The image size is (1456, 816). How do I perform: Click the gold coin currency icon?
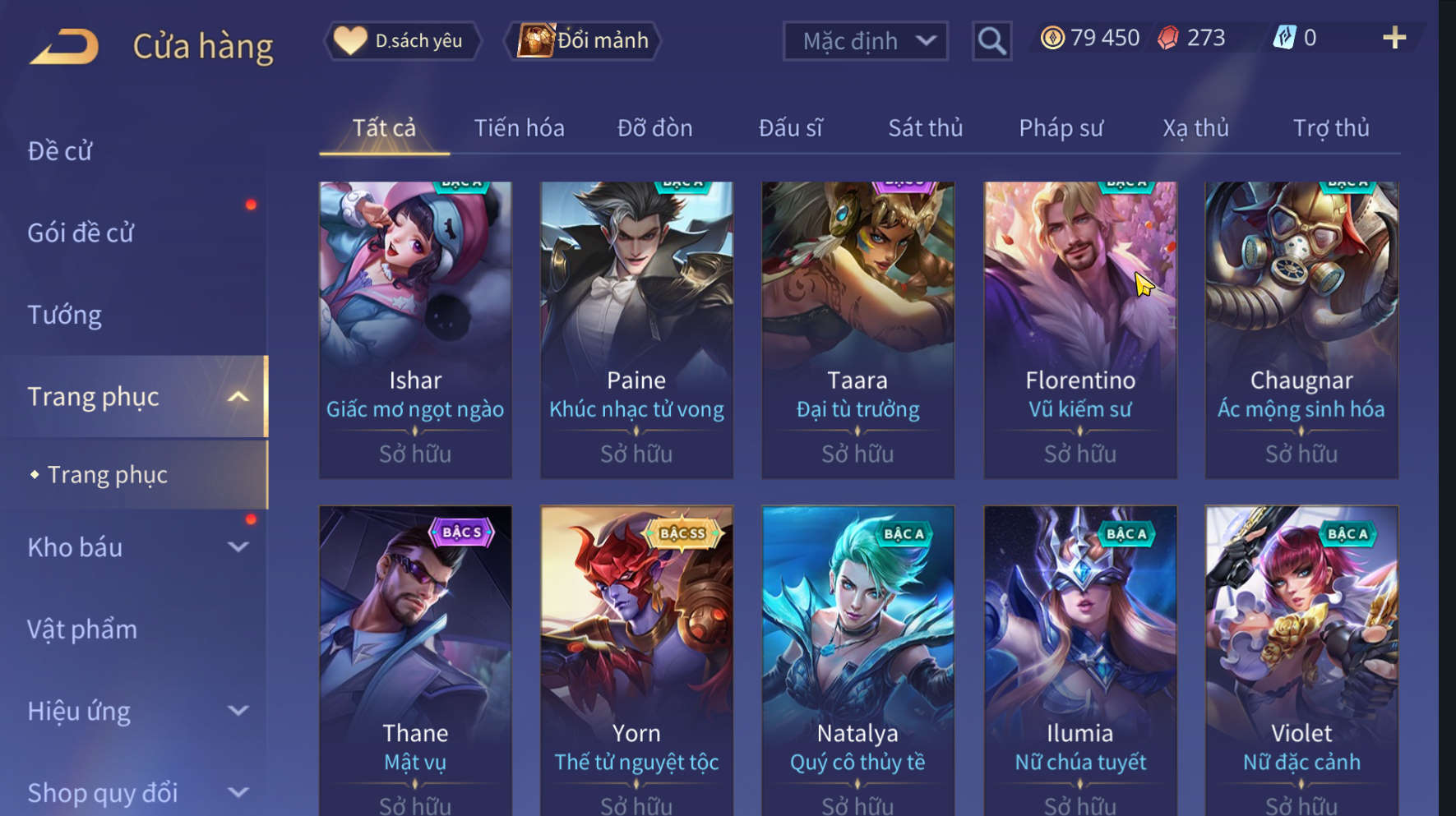[x=1052, y=38]
